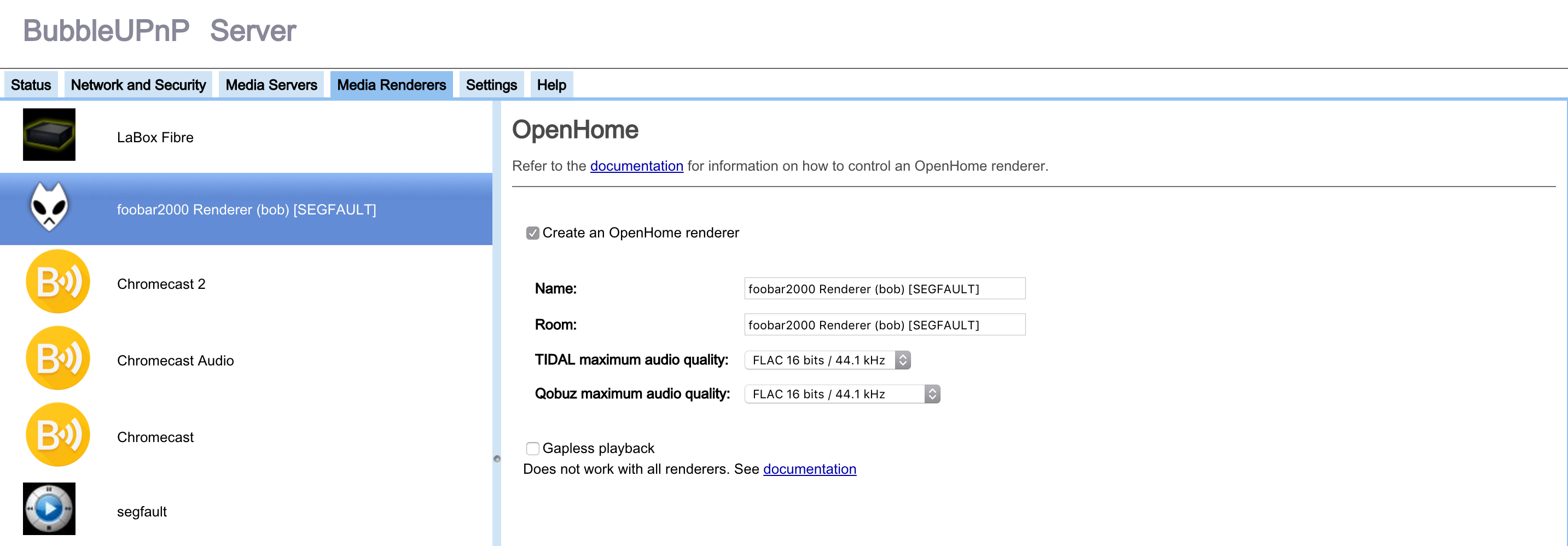
Task: Open the OpenHome documentation link
Action: point(637,166)
